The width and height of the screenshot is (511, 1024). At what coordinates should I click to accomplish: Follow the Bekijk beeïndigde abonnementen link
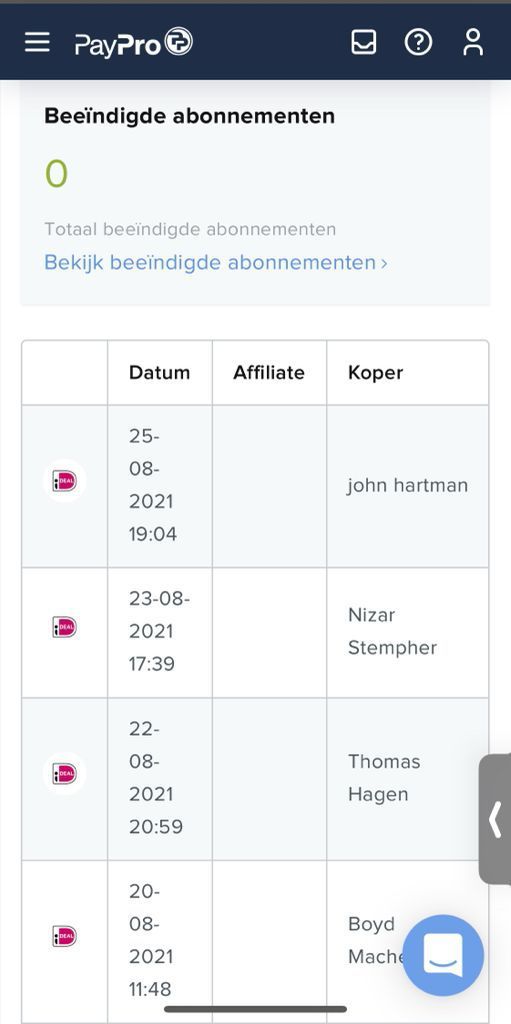[216, 263]
